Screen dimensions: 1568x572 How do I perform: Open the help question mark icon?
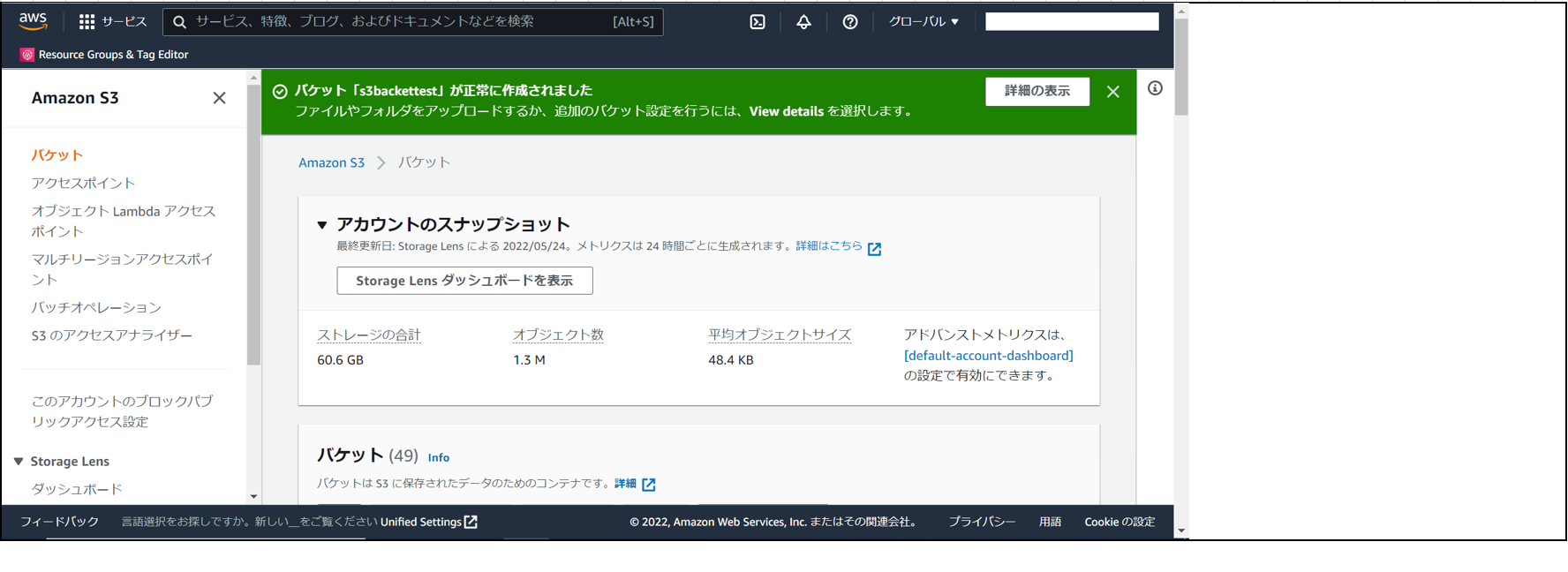pyautogui.click(x=850, y=22)
